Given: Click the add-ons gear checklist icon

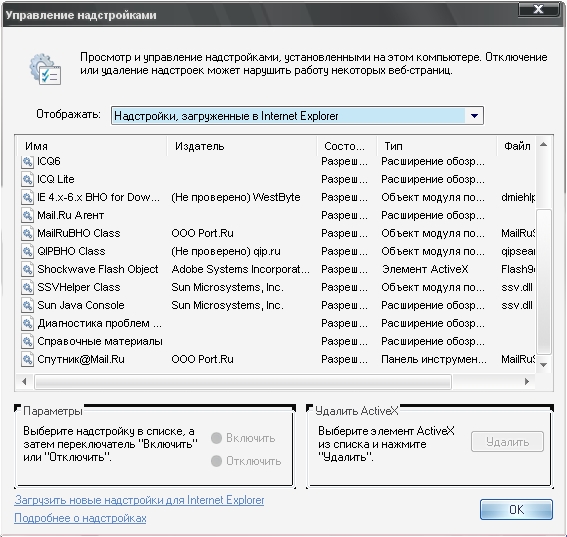Looking at the screenshot, I should 45,69.
